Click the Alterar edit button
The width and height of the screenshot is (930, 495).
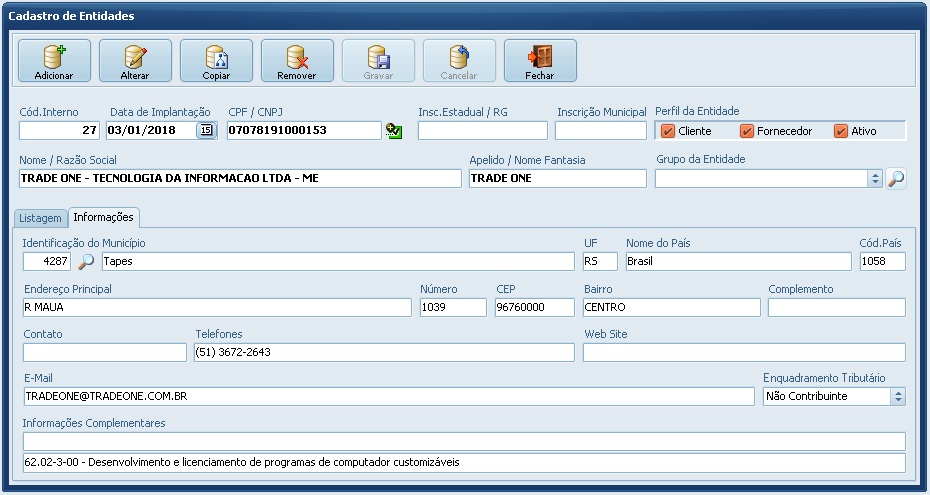[135, 60]
